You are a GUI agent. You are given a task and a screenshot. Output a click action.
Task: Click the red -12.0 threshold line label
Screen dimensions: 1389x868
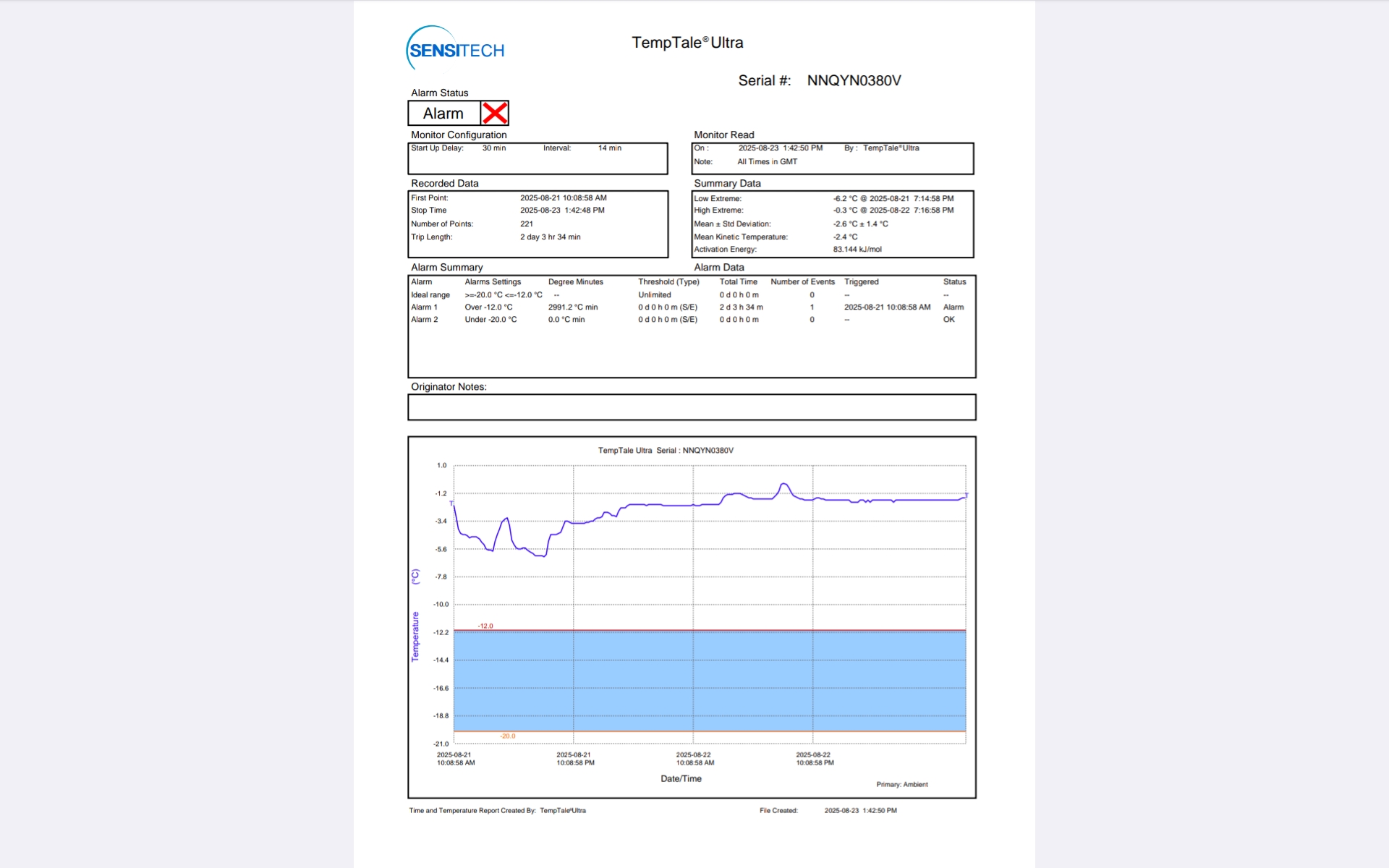(x=485, y=626)
